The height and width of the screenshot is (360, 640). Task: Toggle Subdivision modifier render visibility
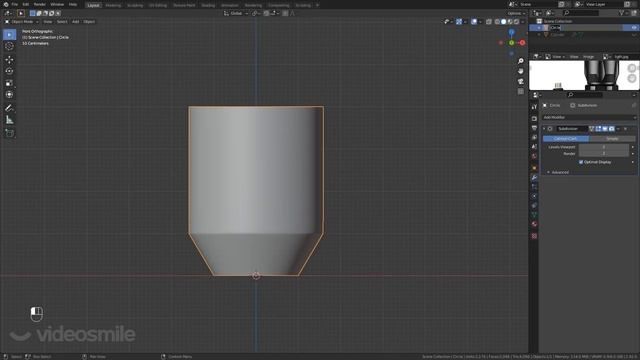point(611,129)
